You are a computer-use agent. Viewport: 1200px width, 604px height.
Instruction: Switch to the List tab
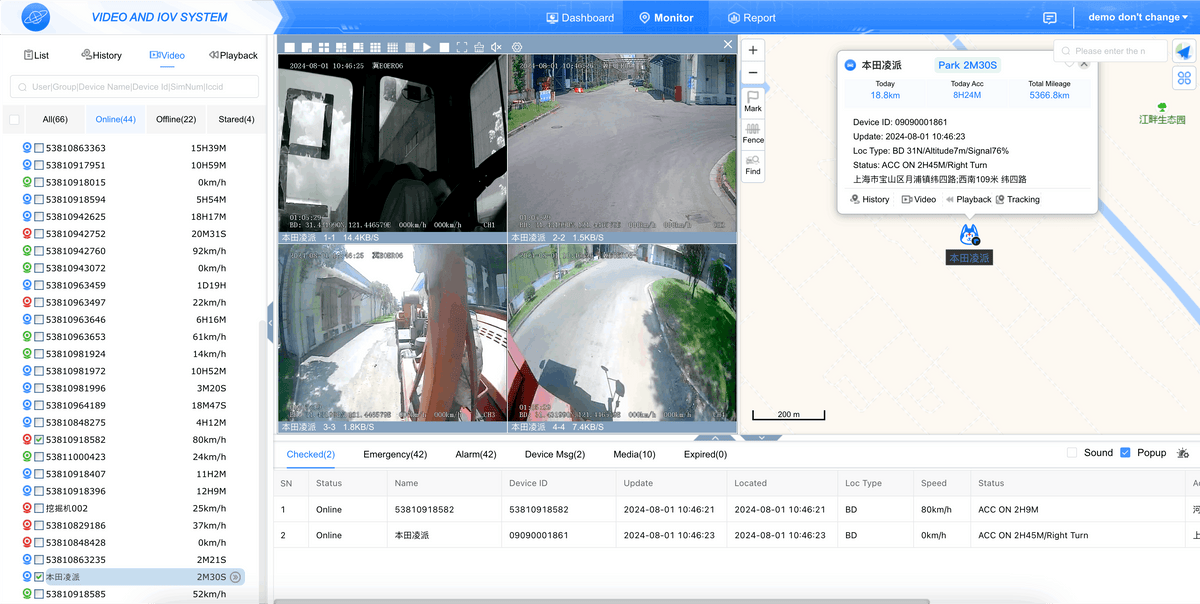pos(35,55)
